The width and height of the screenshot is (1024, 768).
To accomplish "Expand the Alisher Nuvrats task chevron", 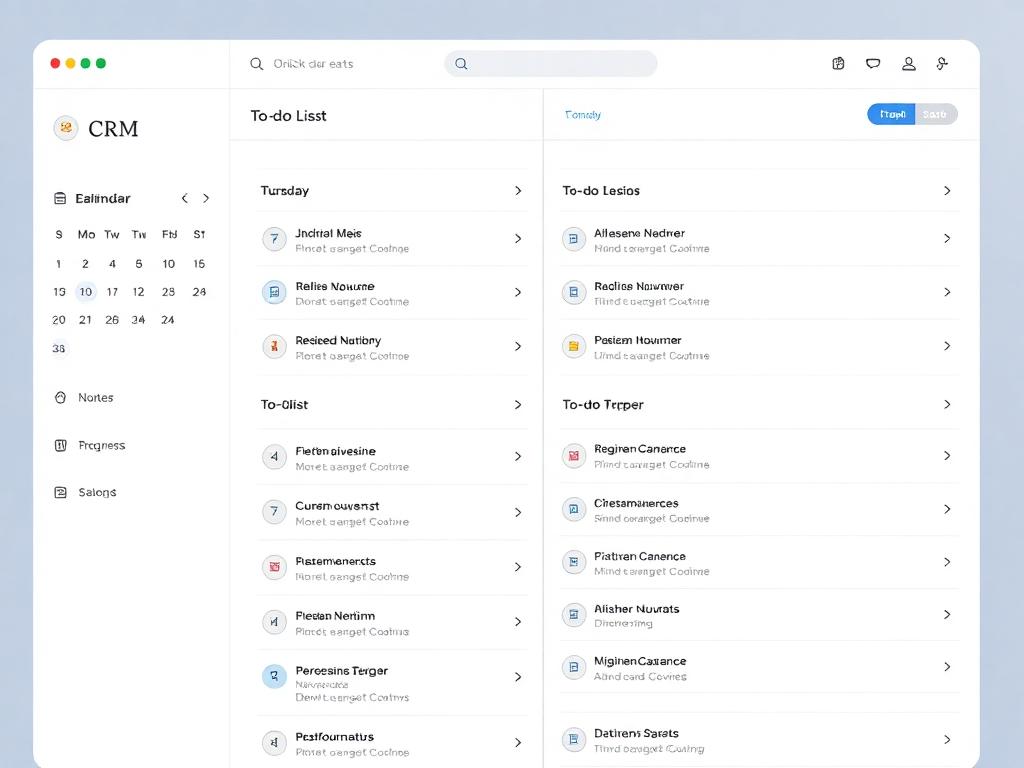I will click(x=946, y=615).
